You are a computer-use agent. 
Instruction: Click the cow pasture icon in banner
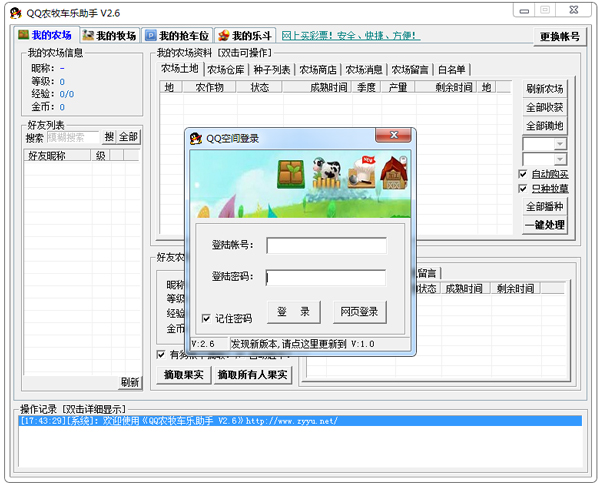tap(327, 173)
